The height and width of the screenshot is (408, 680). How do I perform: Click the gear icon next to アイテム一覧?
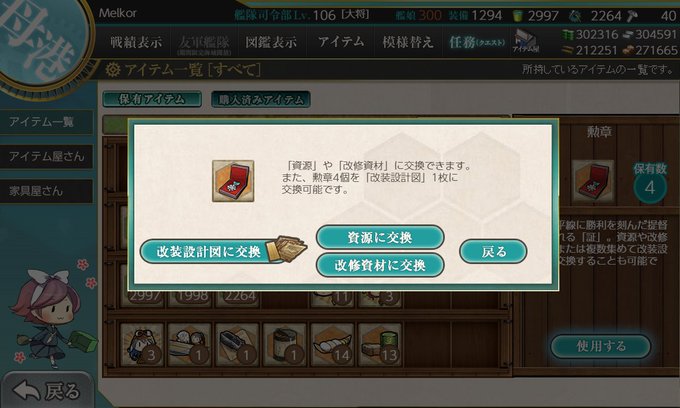coord(113,70)
